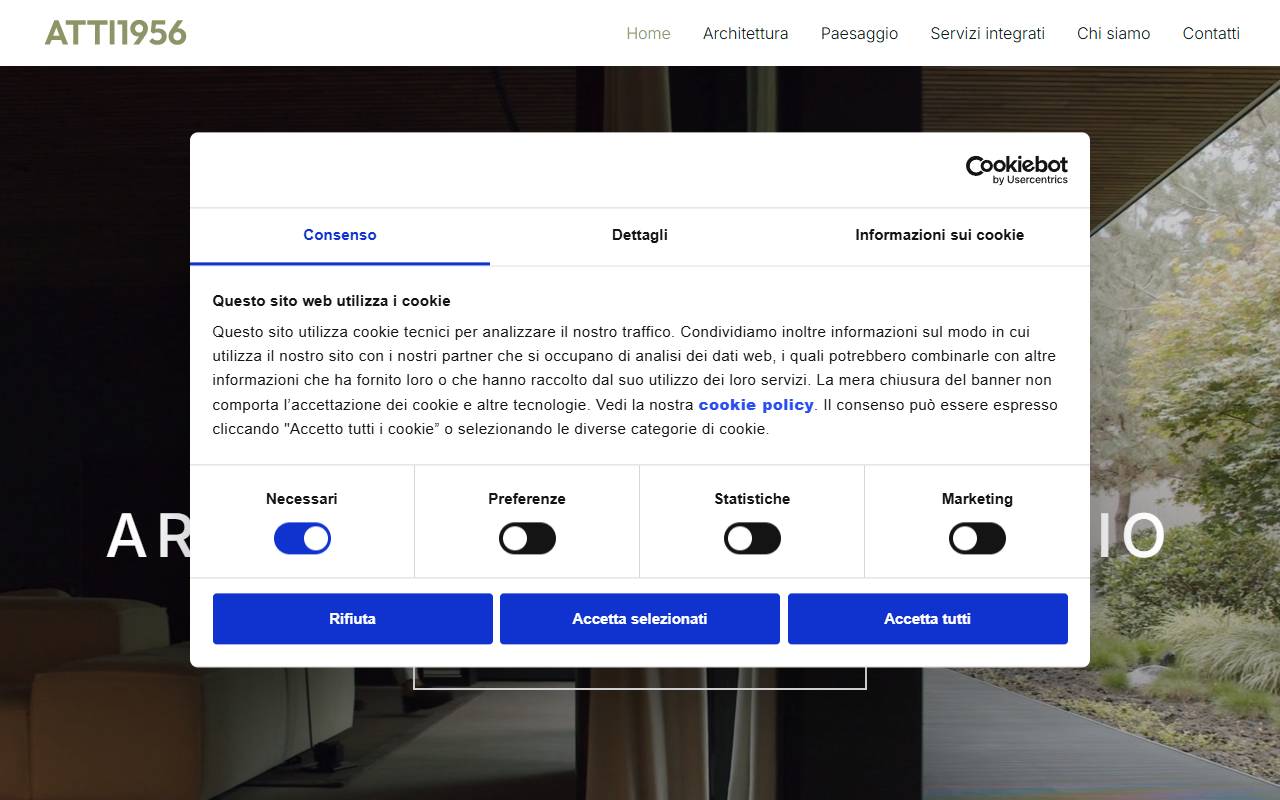1280x800 pixels.
Task: Toggle the Necessari cookie switch
Action: [x=302, y=539]
